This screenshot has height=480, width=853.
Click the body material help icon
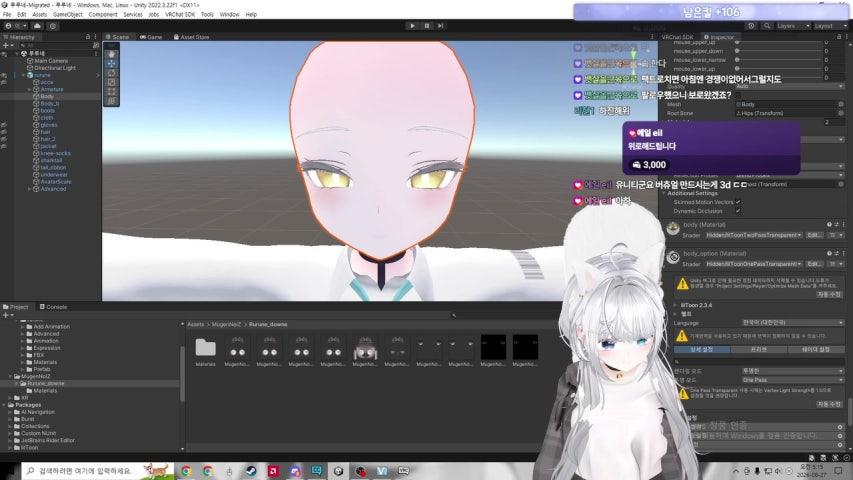[x=830, y=225]
